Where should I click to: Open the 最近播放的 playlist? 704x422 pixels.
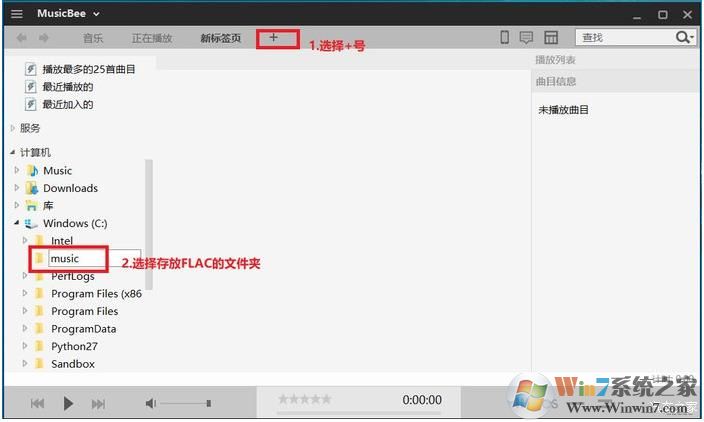click(x=68, y=87)
